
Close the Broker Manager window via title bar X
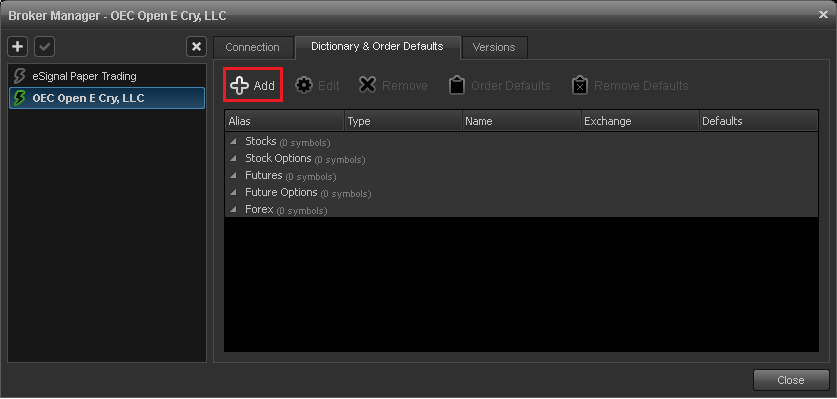(823, 15)
